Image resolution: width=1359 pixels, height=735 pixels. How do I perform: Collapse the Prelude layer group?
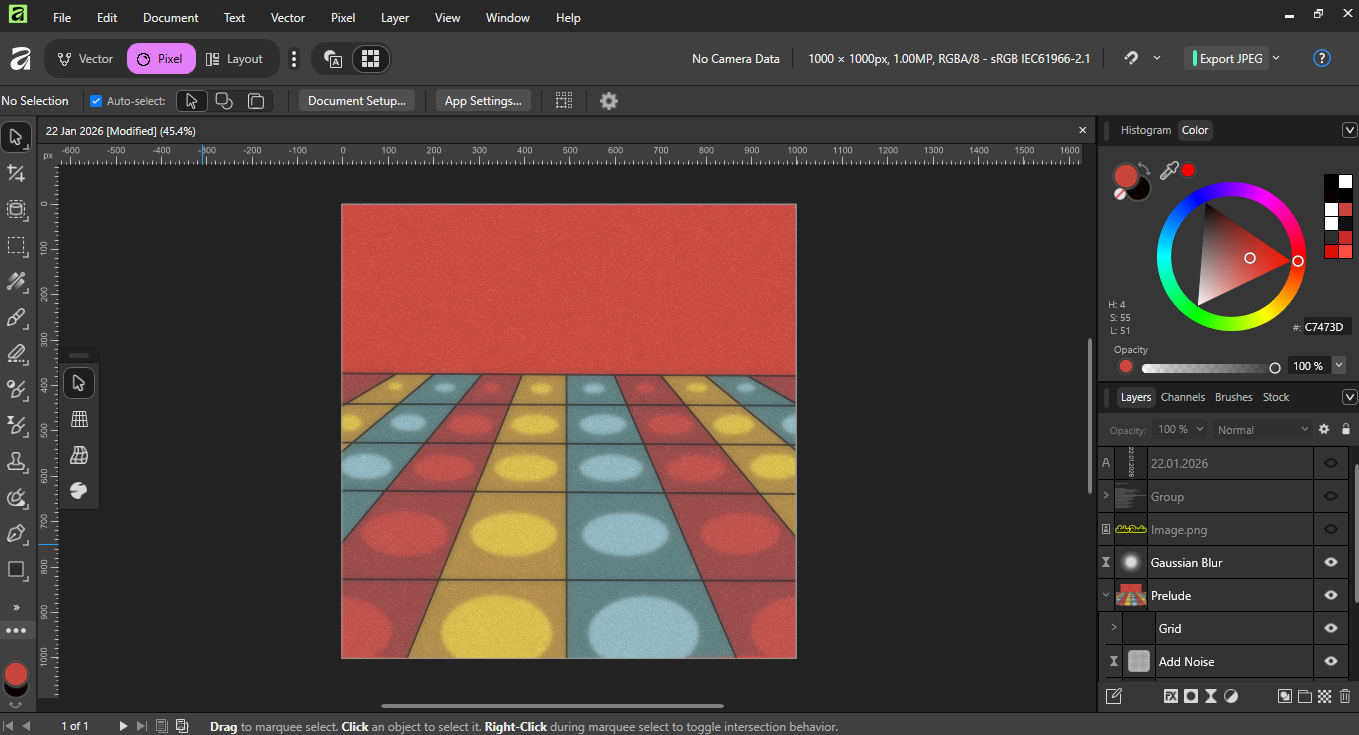click(x=1106, y=595)
